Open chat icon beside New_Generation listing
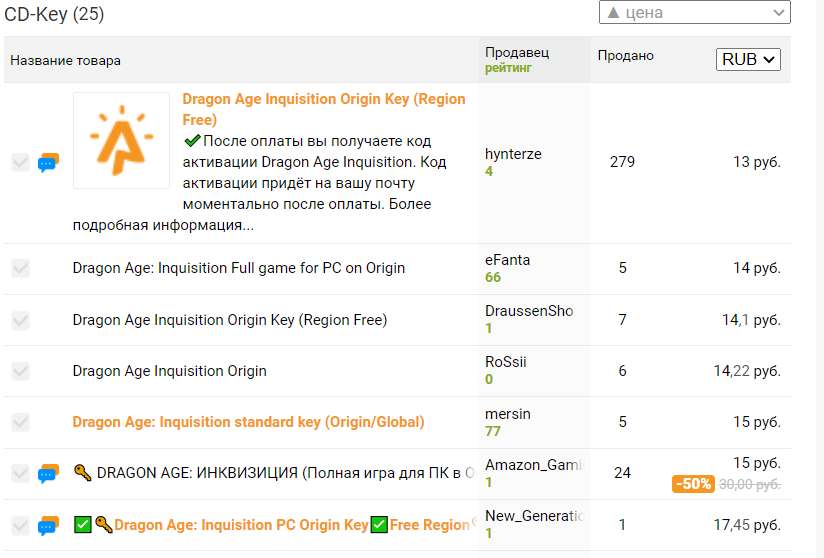 (48, 525)
